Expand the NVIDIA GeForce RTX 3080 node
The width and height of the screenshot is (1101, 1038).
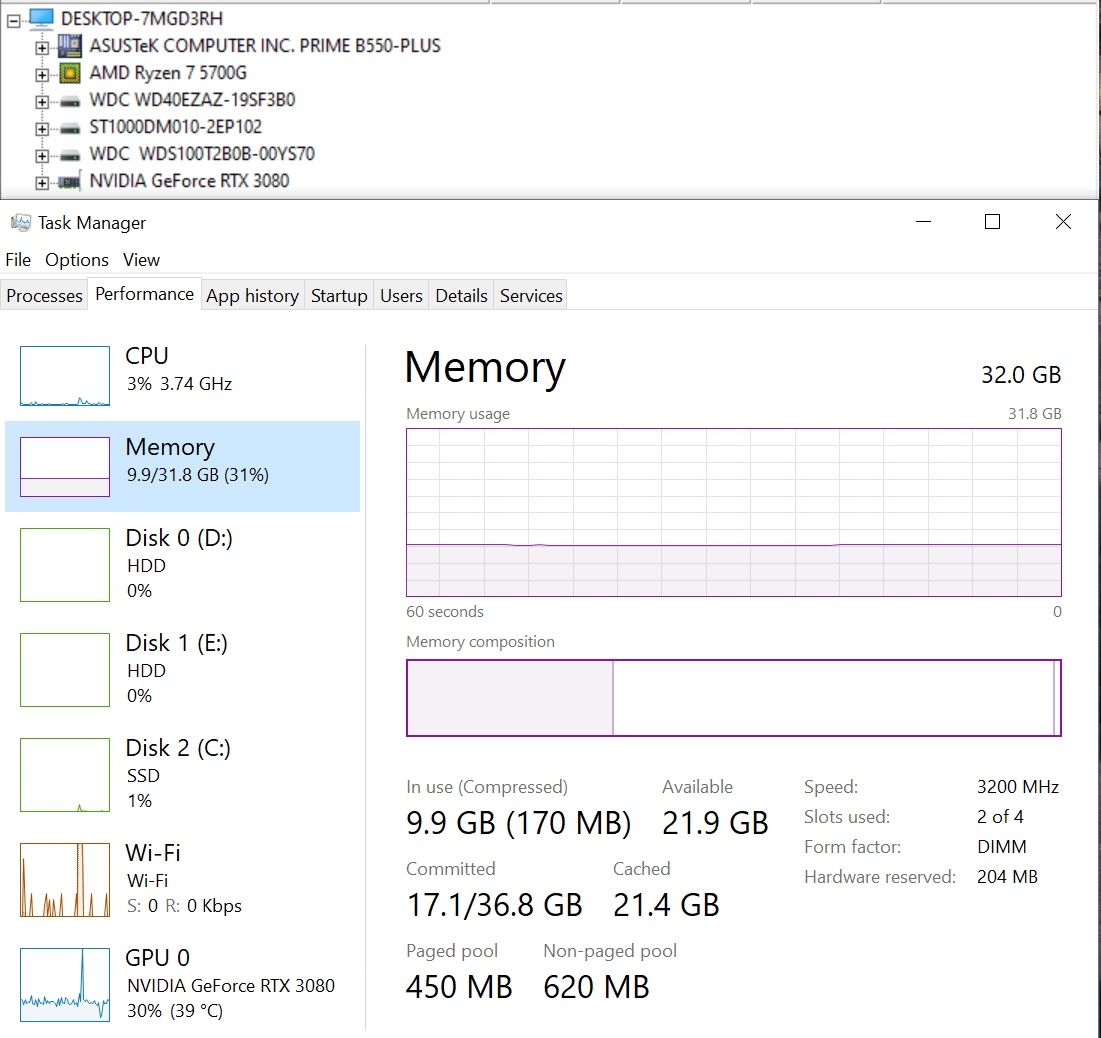point(41,182)
